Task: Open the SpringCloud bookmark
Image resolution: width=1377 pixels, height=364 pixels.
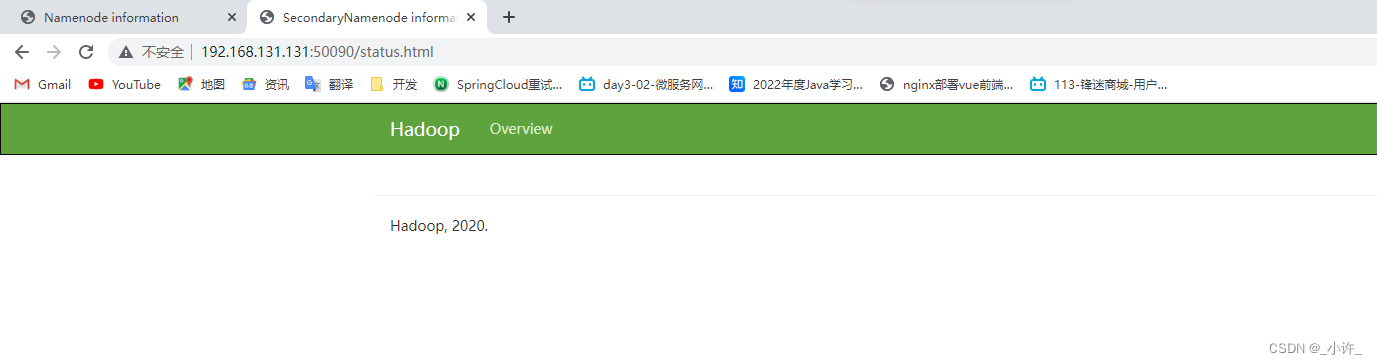Action: [x=498, y=85]
